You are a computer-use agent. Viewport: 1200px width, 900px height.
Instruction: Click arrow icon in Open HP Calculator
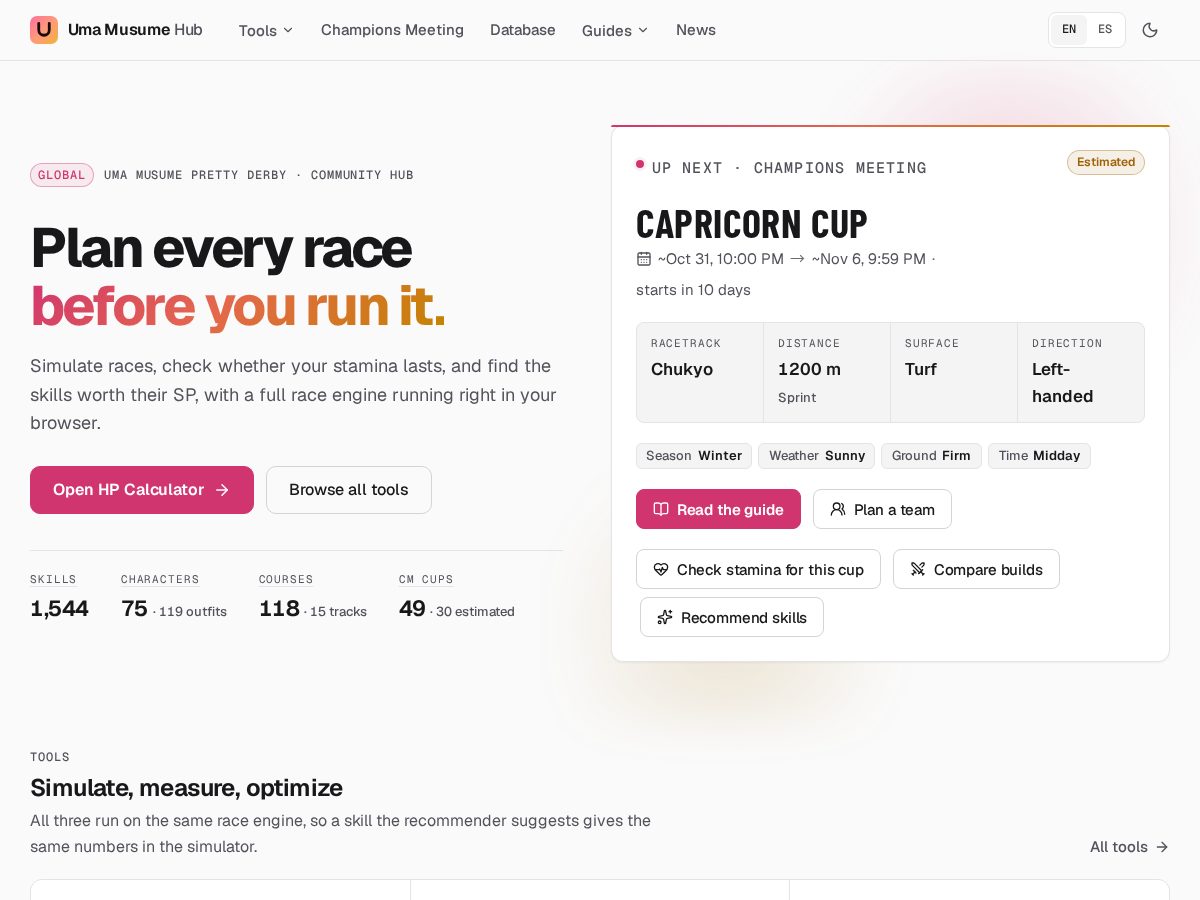click(222, 490)
